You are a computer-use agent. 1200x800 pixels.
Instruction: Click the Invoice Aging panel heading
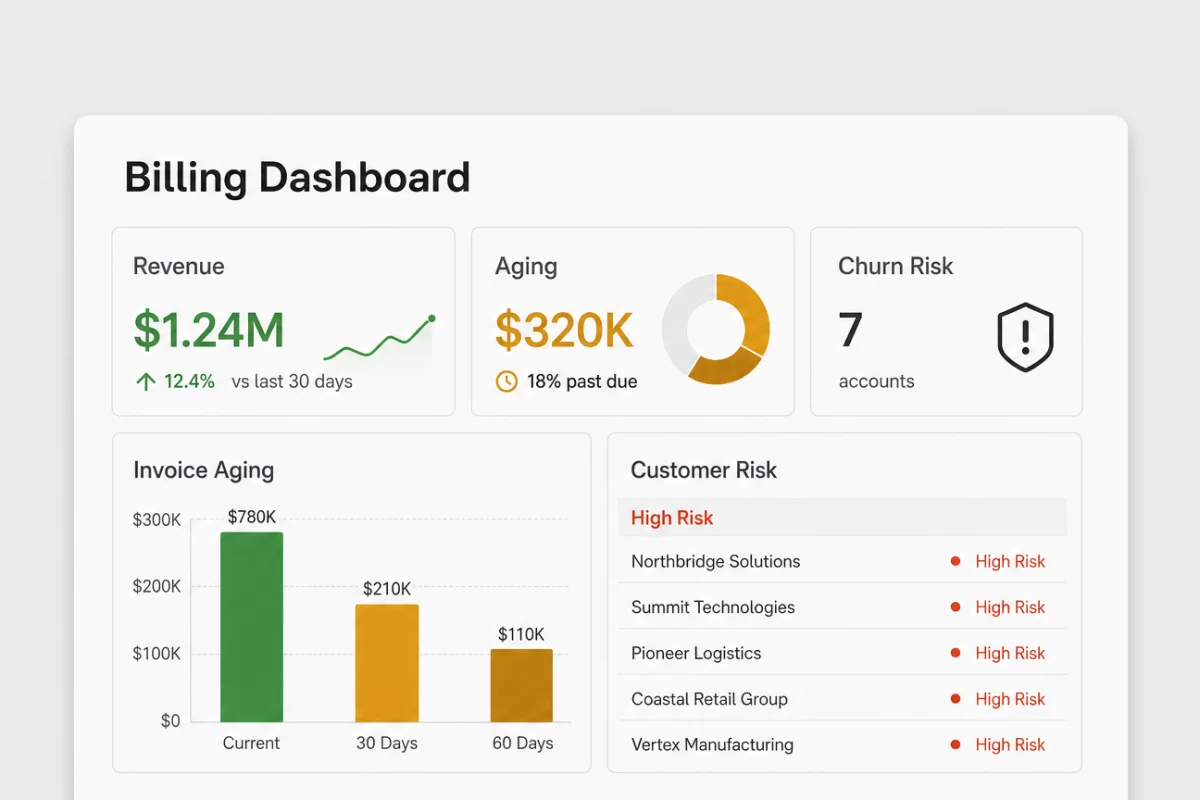click(x=203, y=470)
